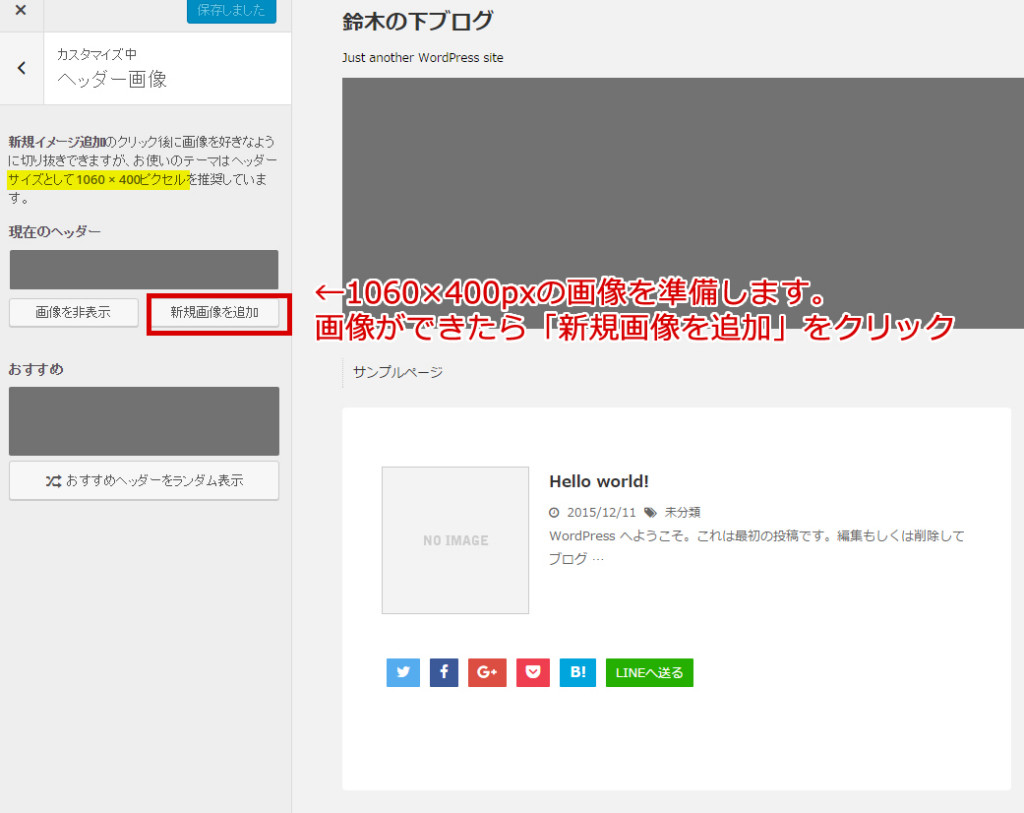Hide the current header image with 画像を非表示
Screen dimensions: 1024x813
coord(73,312)
